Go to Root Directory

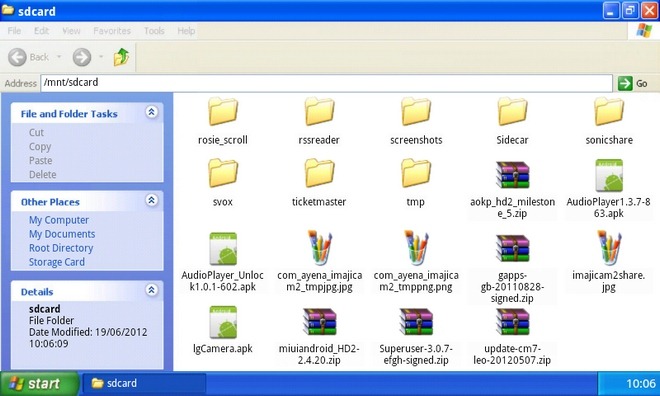click(x=61, y=248)
